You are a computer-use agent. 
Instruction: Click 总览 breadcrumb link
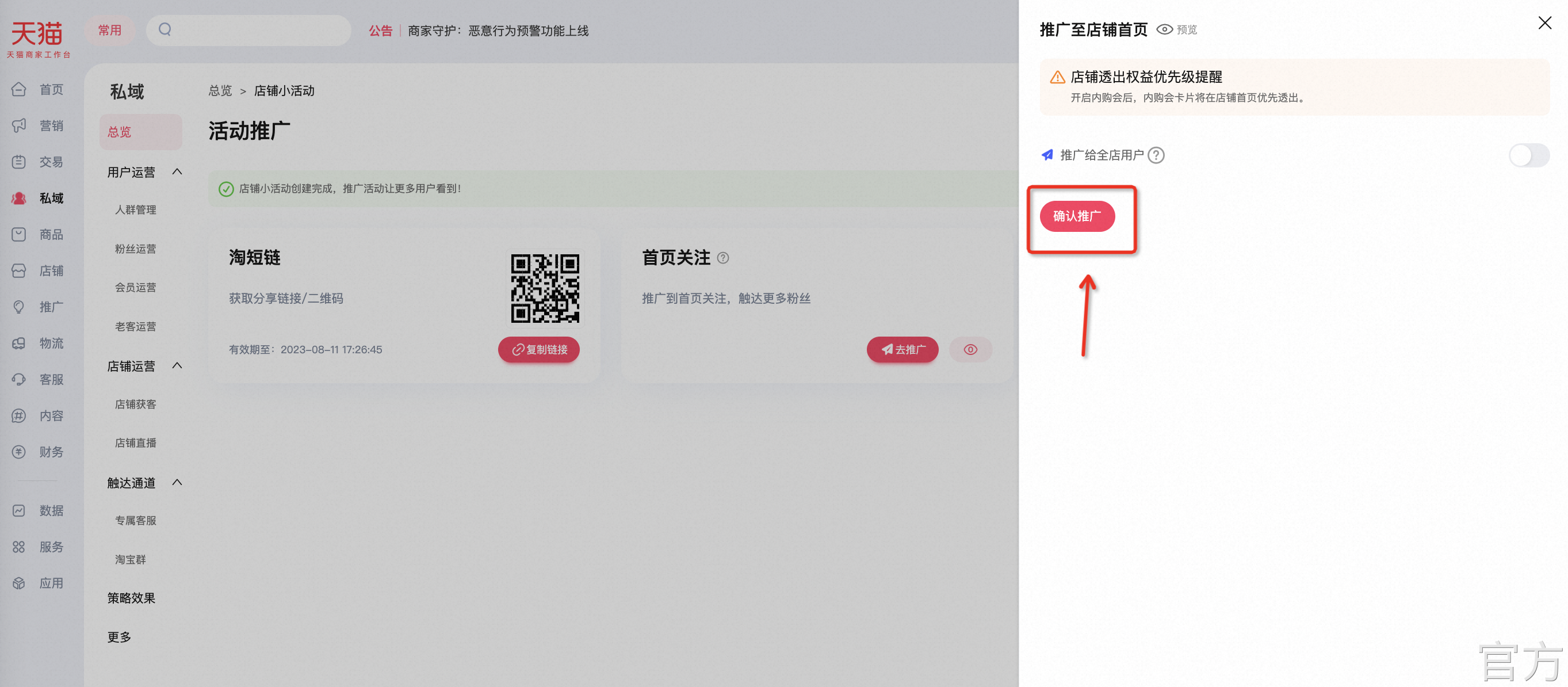220,91
